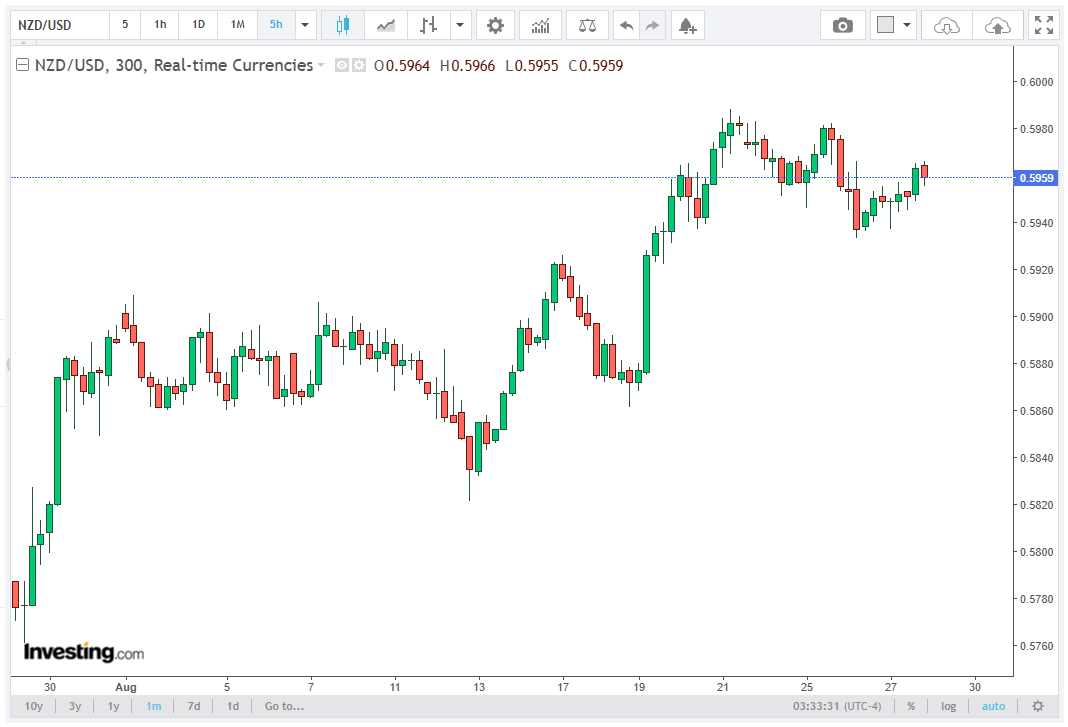Screen dimensions: 1068x727
Task: Add alert bell icon
Action: (688, 25)
